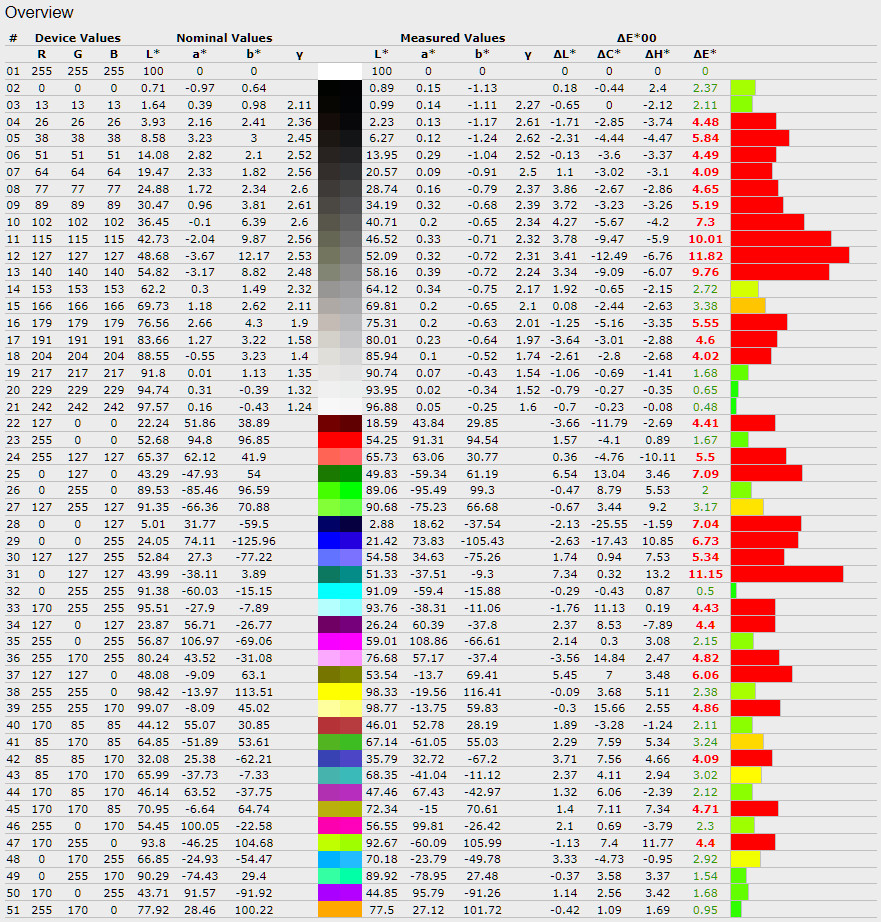Viewport: 881px width, 922px height.
Task: Click the Device Values column group header
Action: (77, 38)
